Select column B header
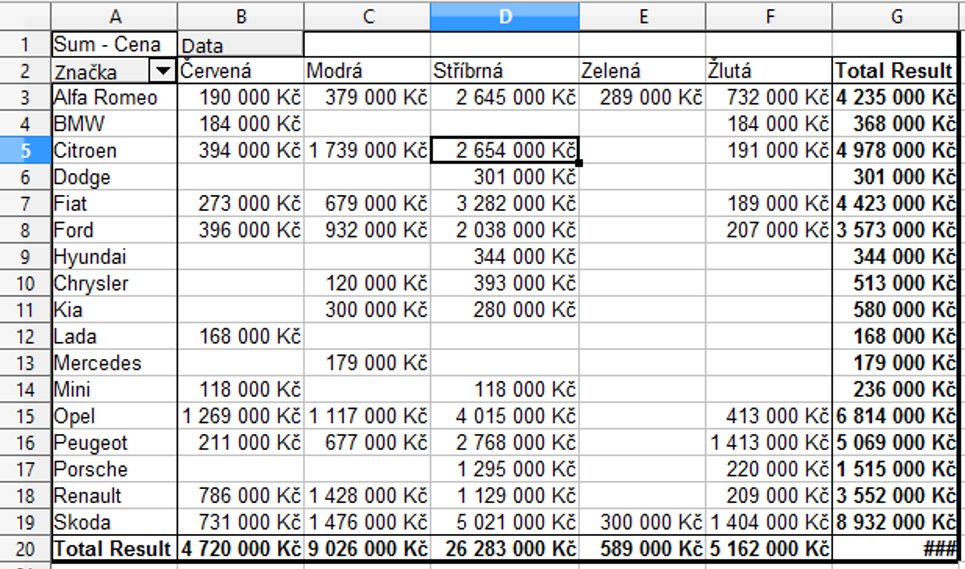This screenshot has height=569, width=965. (241, 17)
